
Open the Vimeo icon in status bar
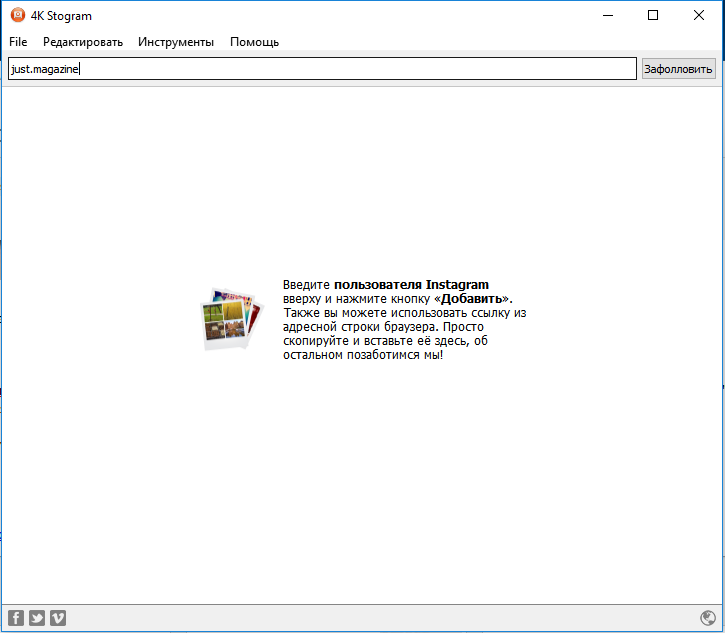click(58, 618)
